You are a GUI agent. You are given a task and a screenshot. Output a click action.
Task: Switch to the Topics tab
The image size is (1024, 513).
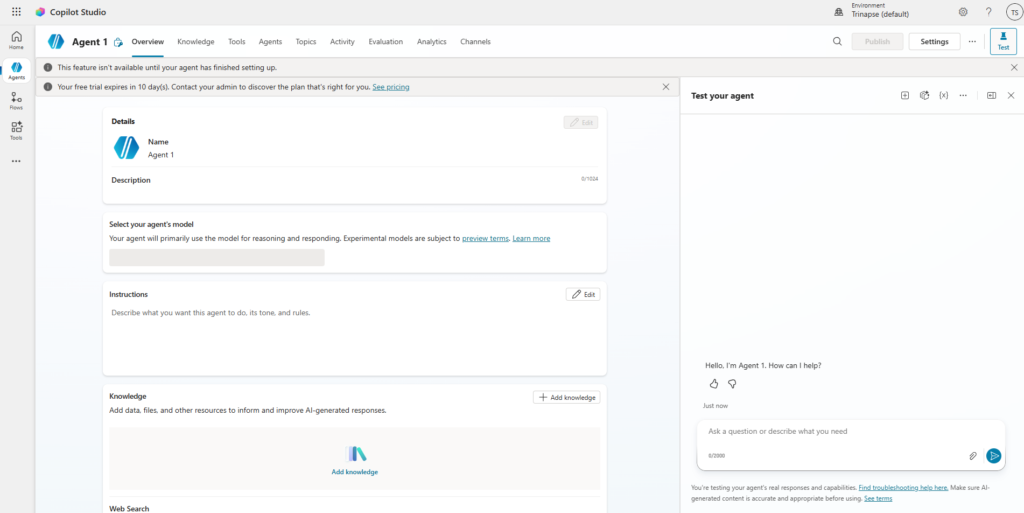306,42
